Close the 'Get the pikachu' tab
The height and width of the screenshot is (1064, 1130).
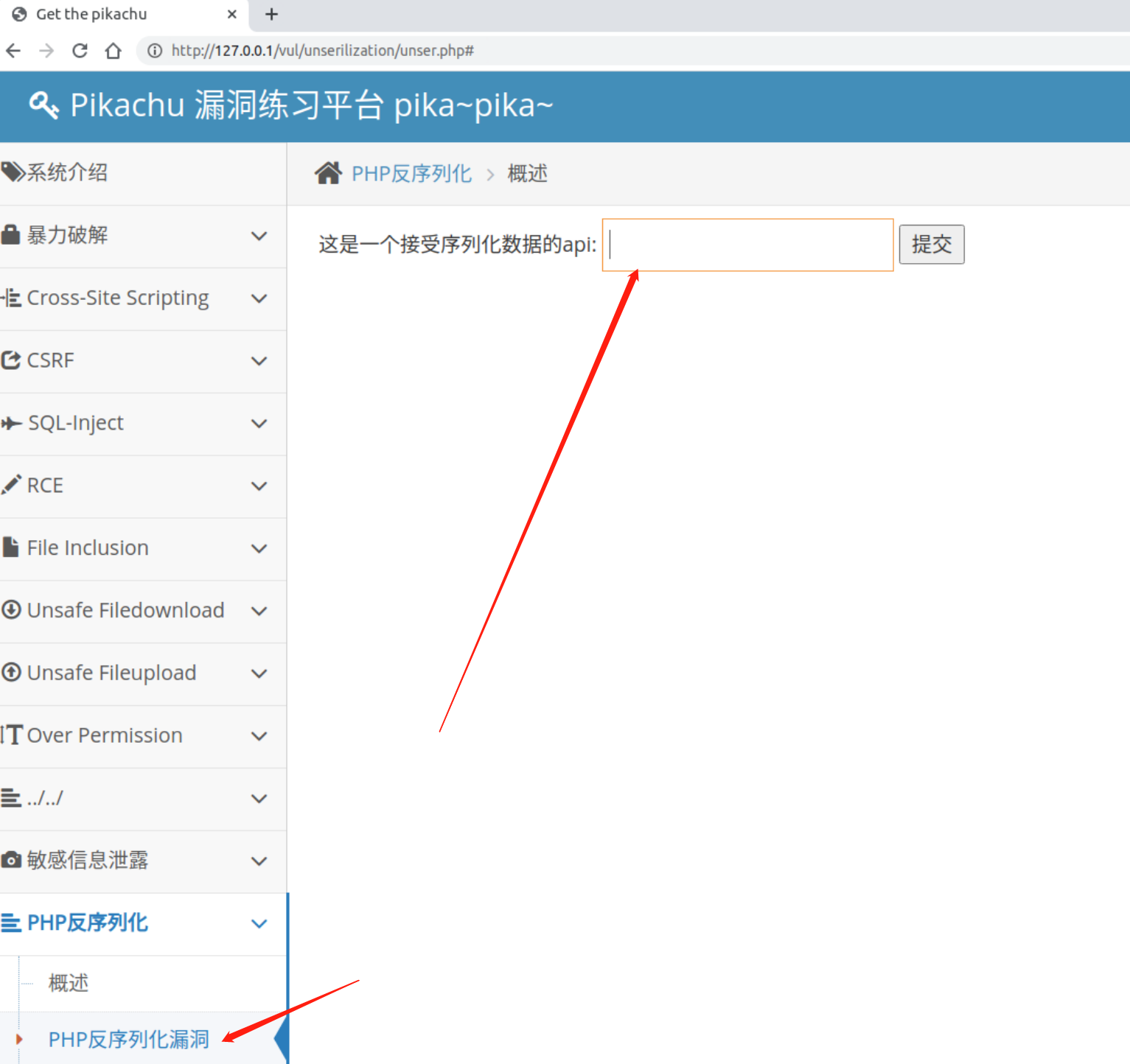pos(231,14)
